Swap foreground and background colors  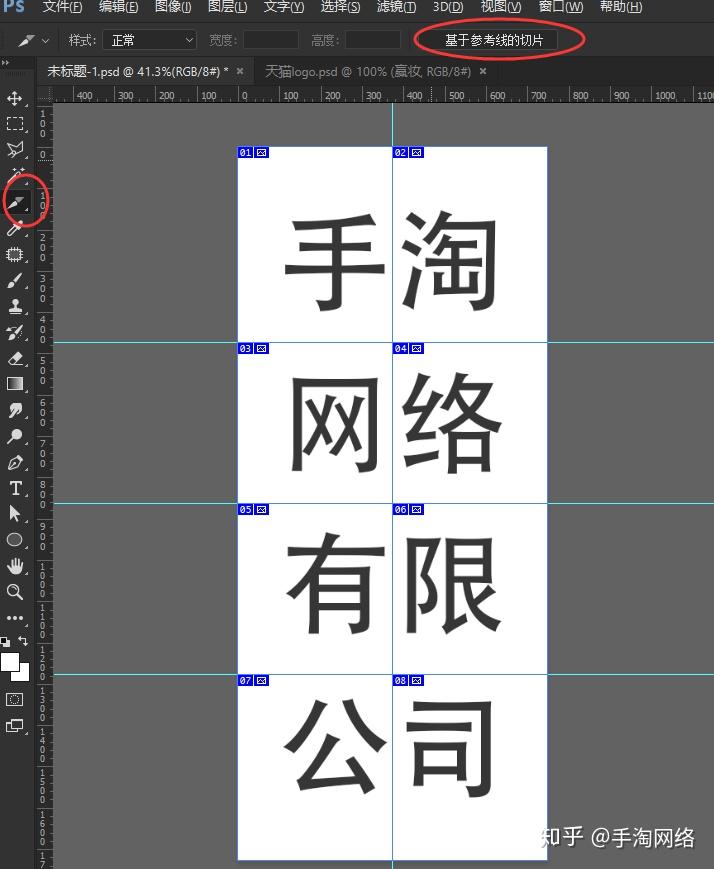coord(23,641)
